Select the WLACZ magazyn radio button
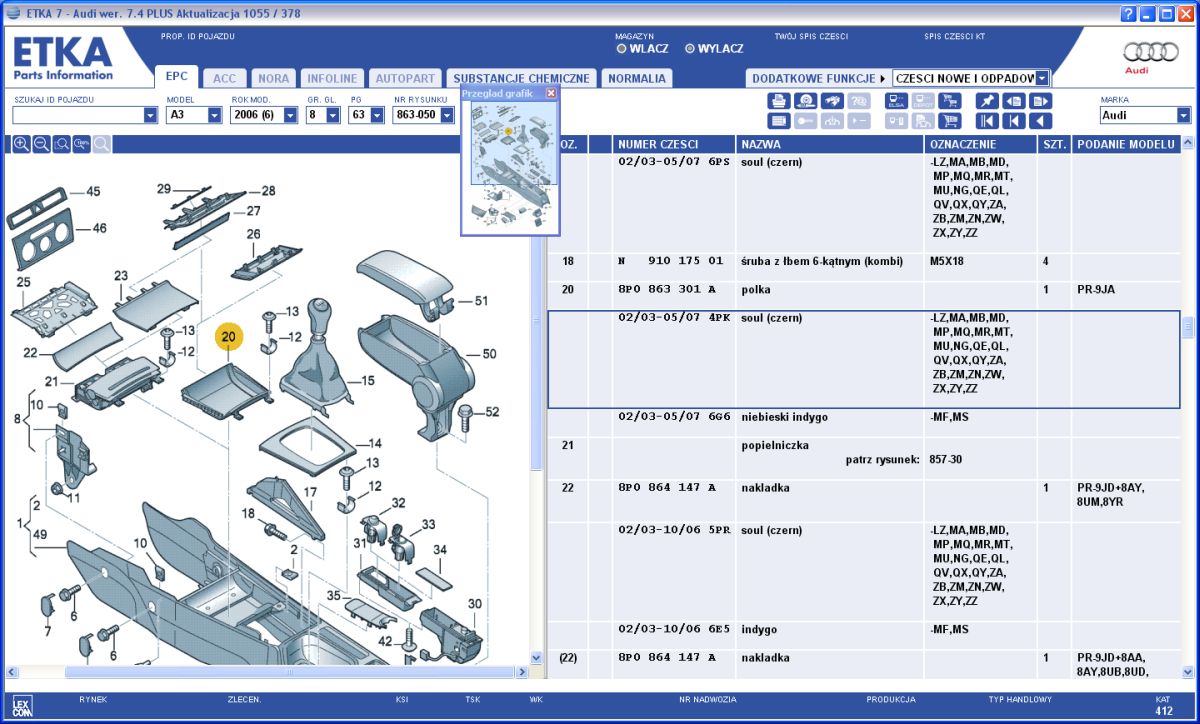The image size is (1200, 724). [622, 48]
